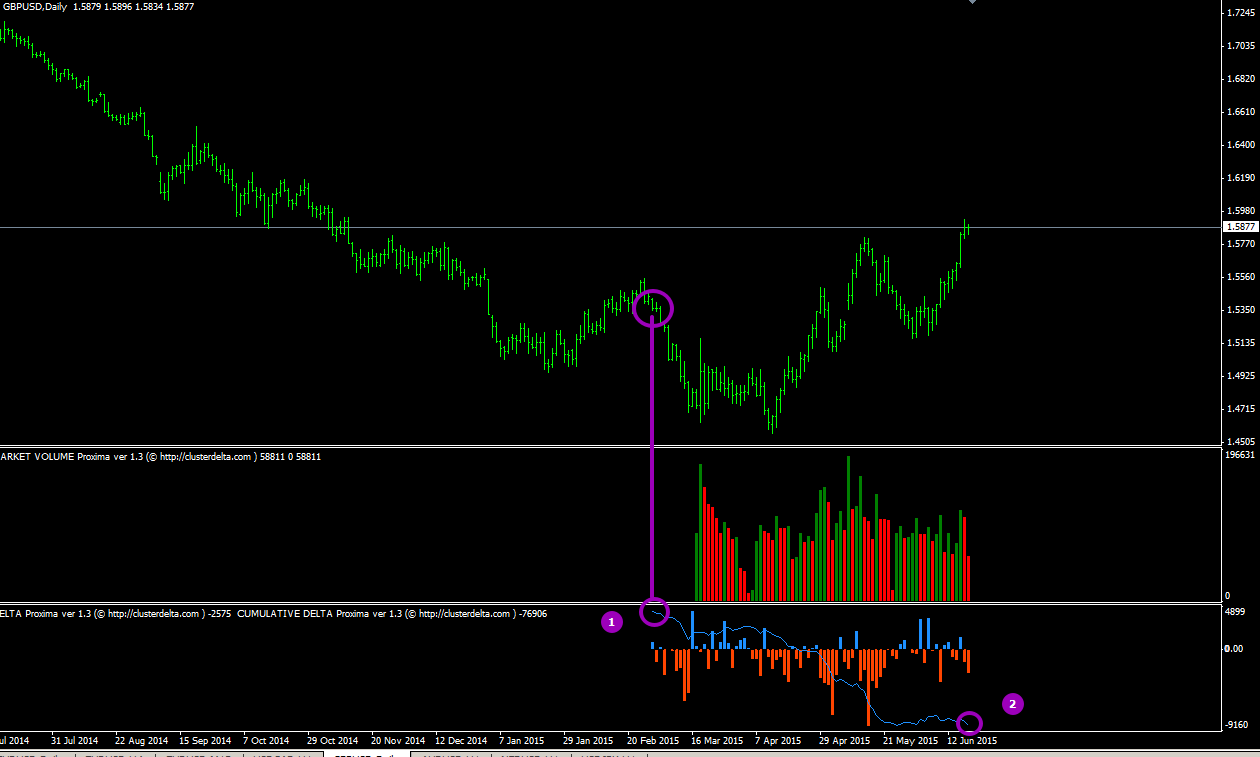
Task: Click the 7 Oct 2014 date label
Action: click(x=266, y=741)
